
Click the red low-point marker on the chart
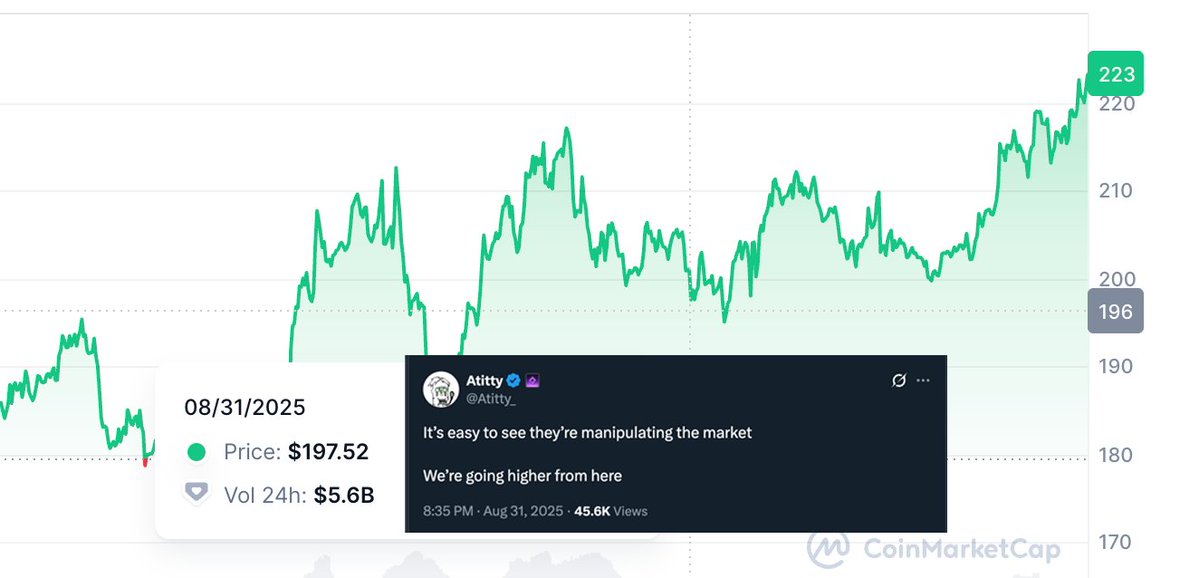pyautogui.click(x=145, y=461)
